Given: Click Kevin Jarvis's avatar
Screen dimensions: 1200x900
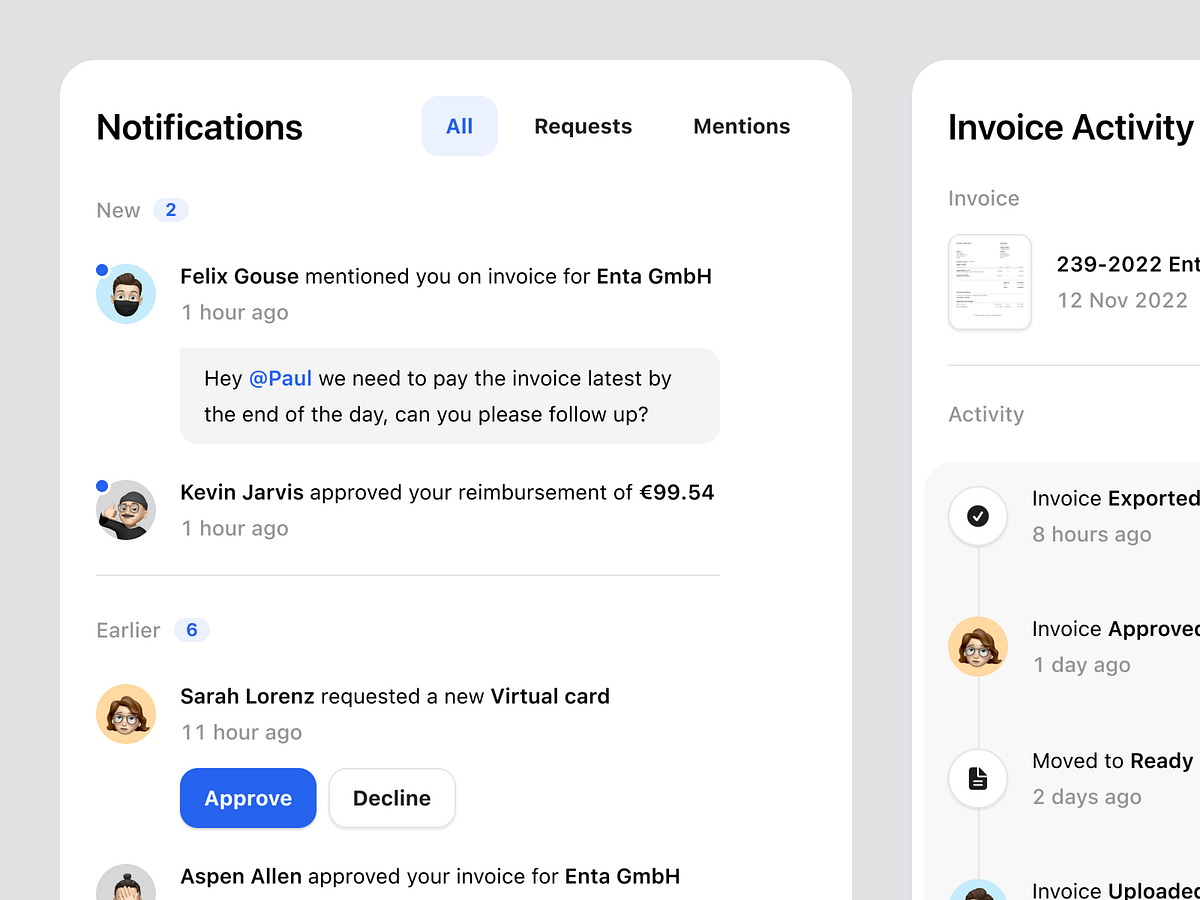Looking at the screenshot, I should [126, 509].
